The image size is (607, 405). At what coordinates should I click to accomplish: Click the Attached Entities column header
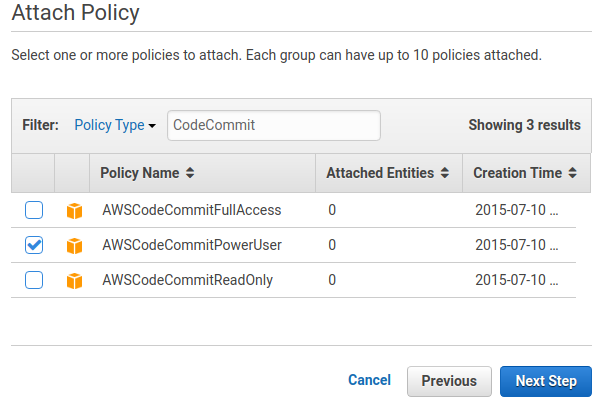coord(389,173)
